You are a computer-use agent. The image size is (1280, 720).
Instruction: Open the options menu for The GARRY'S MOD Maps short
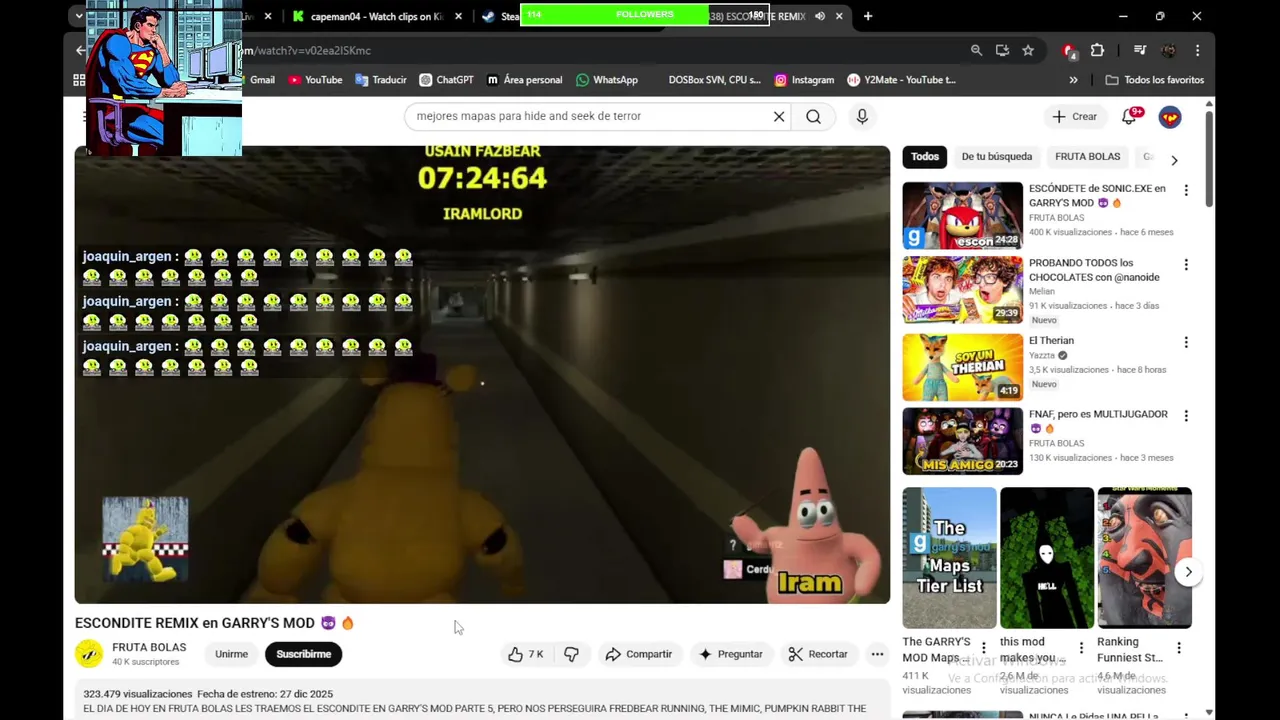tap(983, 648)
